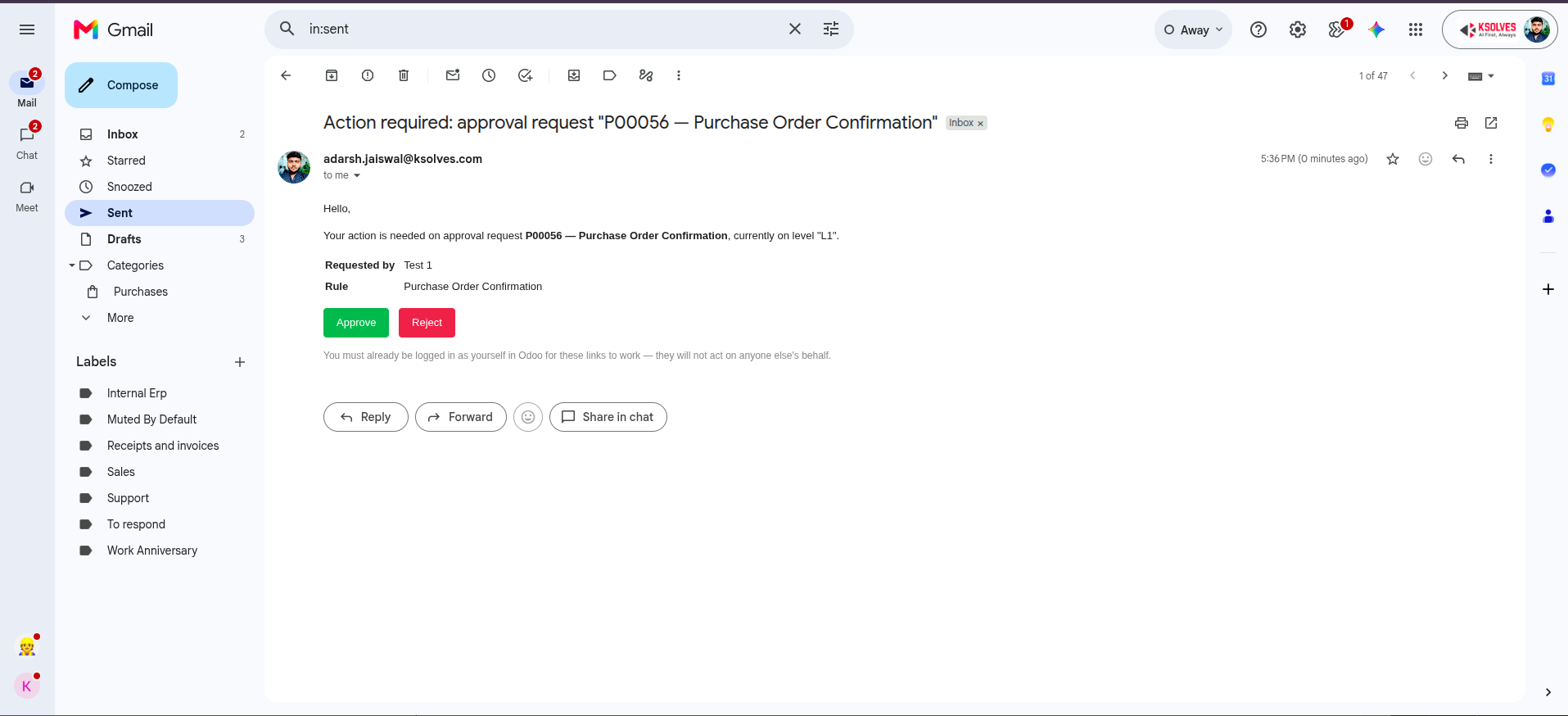Clear the in:sent search query

click(x=795, y=29)
